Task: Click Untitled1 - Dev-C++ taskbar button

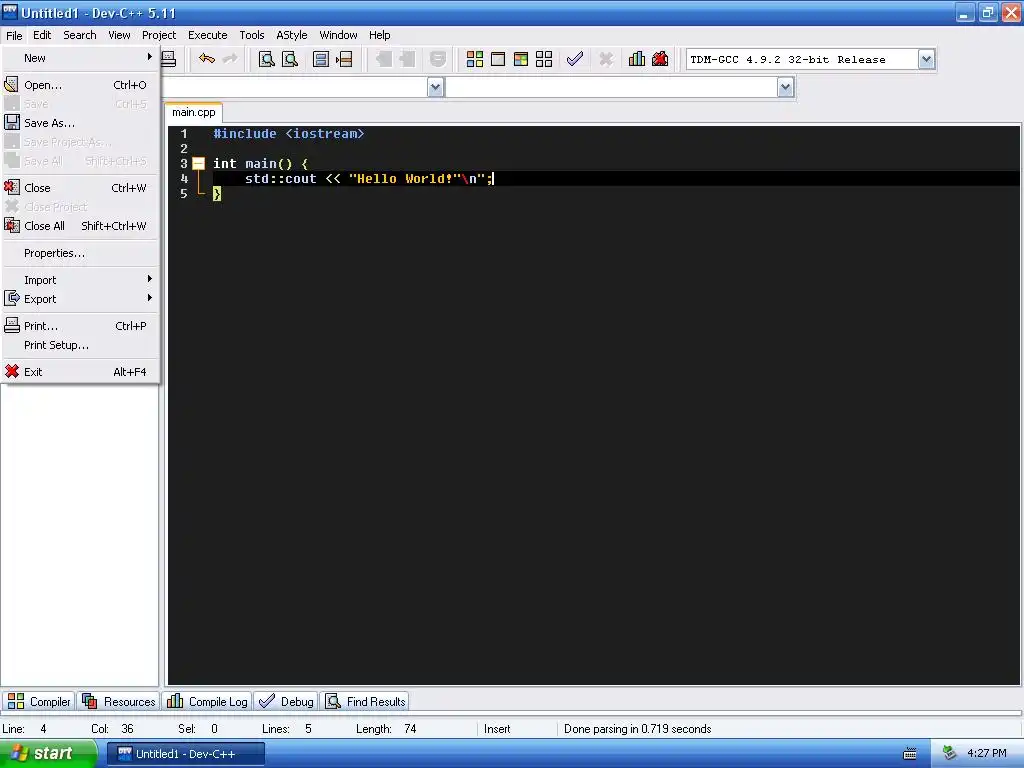Action: 185,754
